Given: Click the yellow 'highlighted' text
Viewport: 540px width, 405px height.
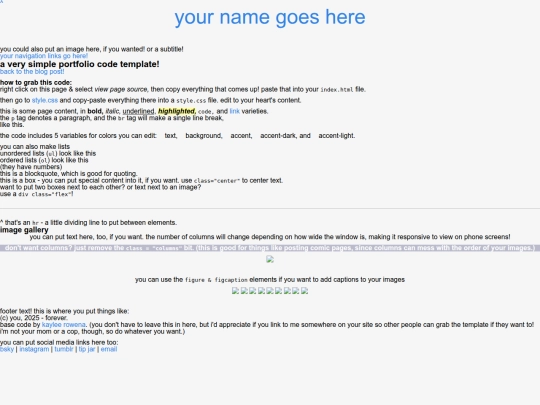Looking at the screenshot, I should coord(177,111).
